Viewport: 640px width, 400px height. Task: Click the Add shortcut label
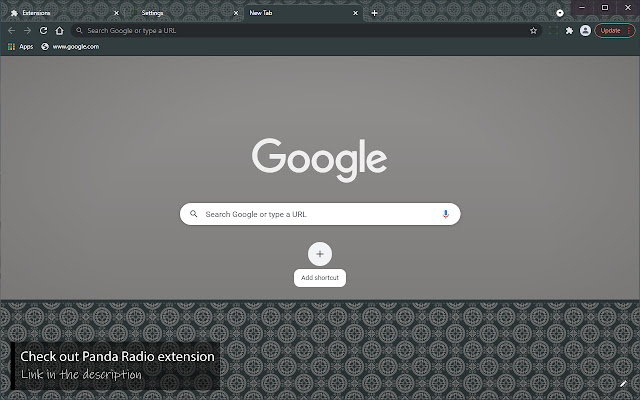click(x=320, y=278)
